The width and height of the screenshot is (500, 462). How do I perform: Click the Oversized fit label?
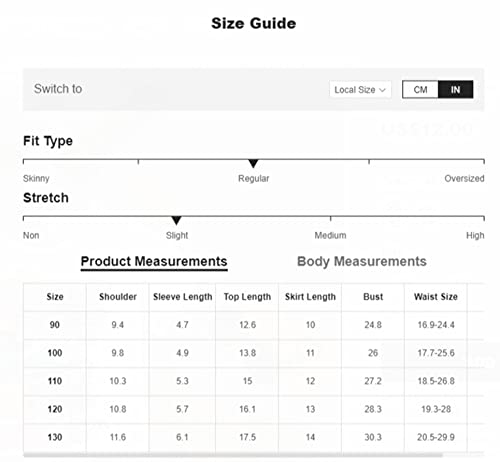click(464, 178)
